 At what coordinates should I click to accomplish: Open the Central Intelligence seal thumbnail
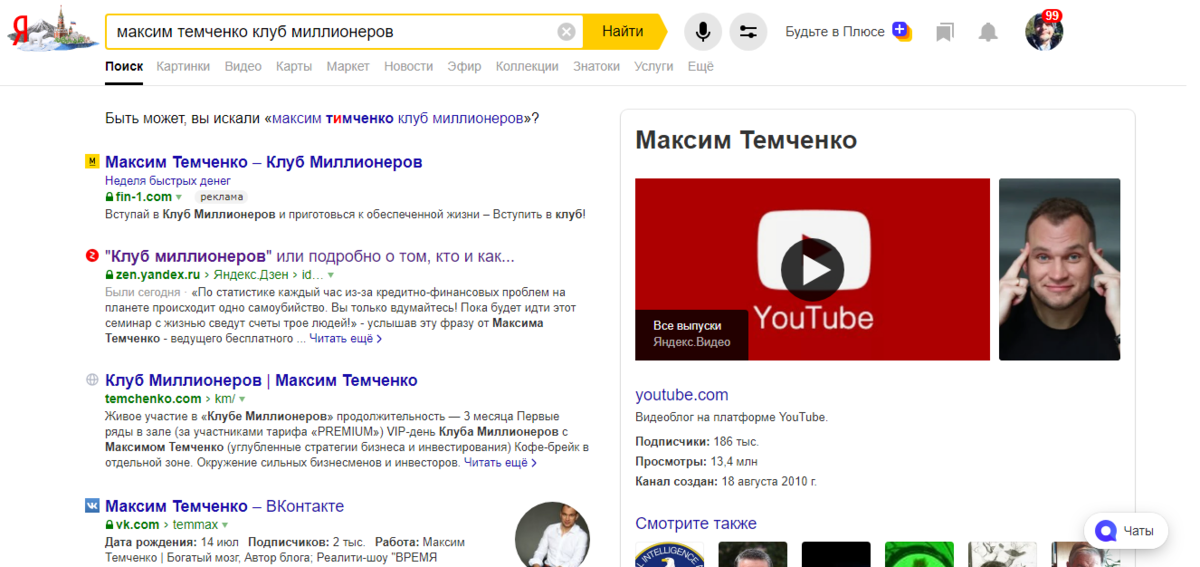tap(669, 555)
